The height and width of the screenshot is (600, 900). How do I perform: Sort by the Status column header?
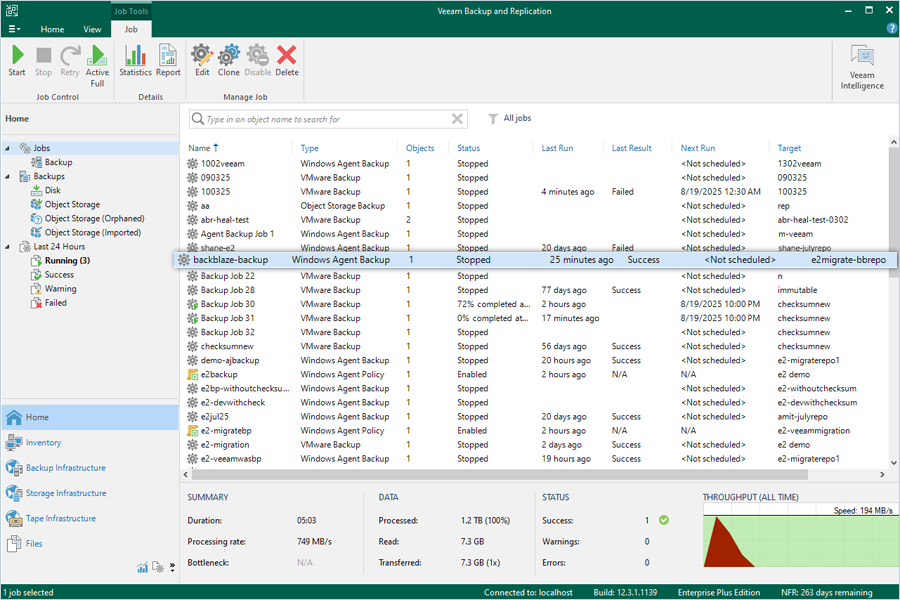click(x=468, y=148)
